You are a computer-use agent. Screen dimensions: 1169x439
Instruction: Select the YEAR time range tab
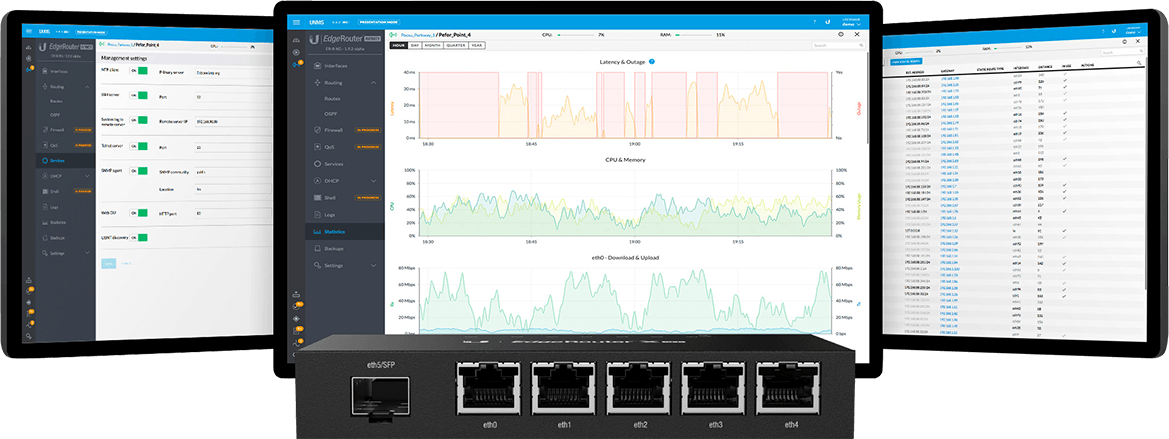coord(476,45)
